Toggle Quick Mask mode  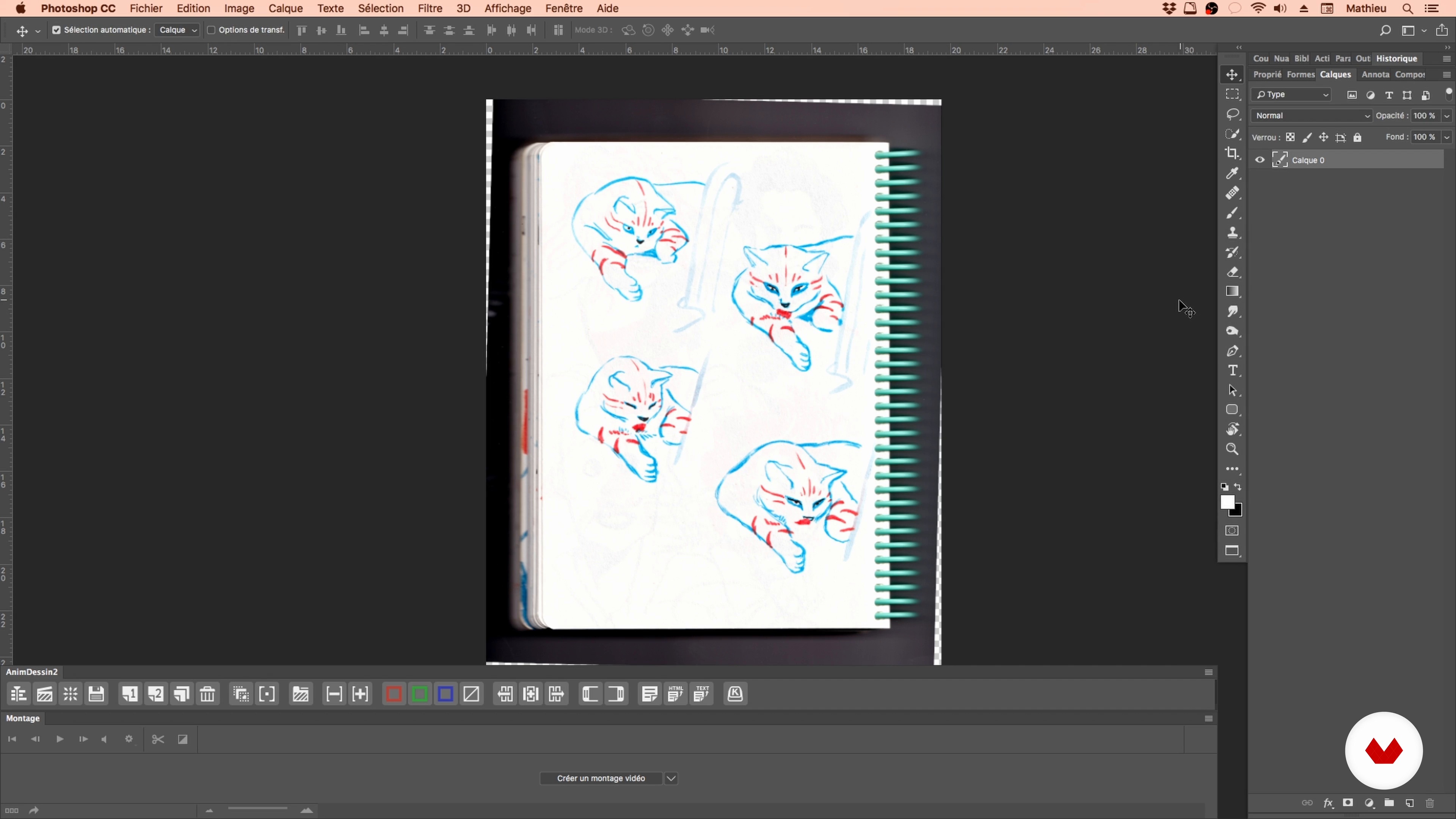(x=1232, y=531)
